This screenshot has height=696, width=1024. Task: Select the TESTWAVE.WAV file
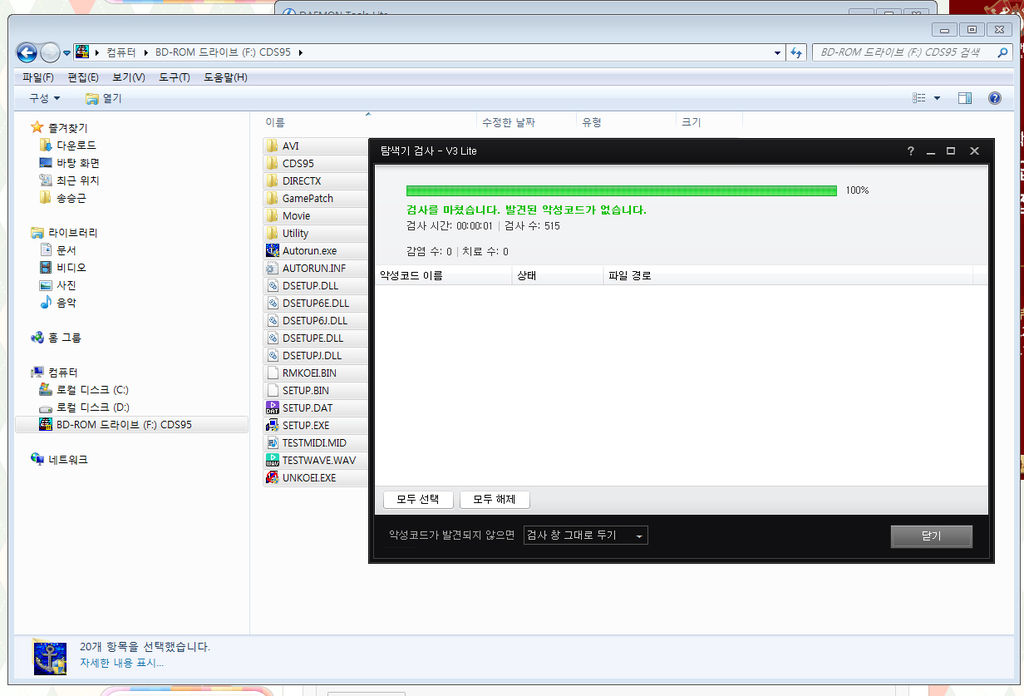[318, 461]
